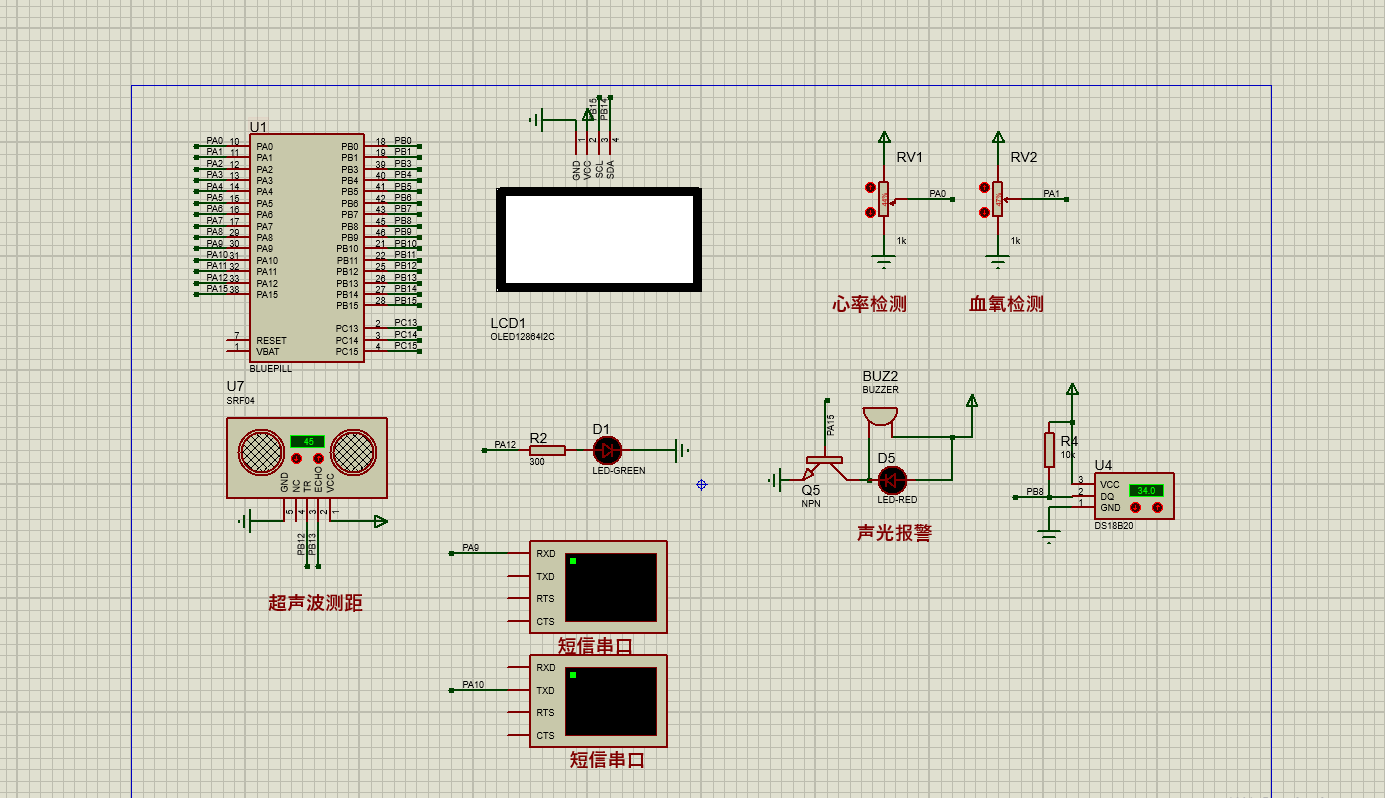Open the virtual terminal screen wired to PA9

coord(611,586)
